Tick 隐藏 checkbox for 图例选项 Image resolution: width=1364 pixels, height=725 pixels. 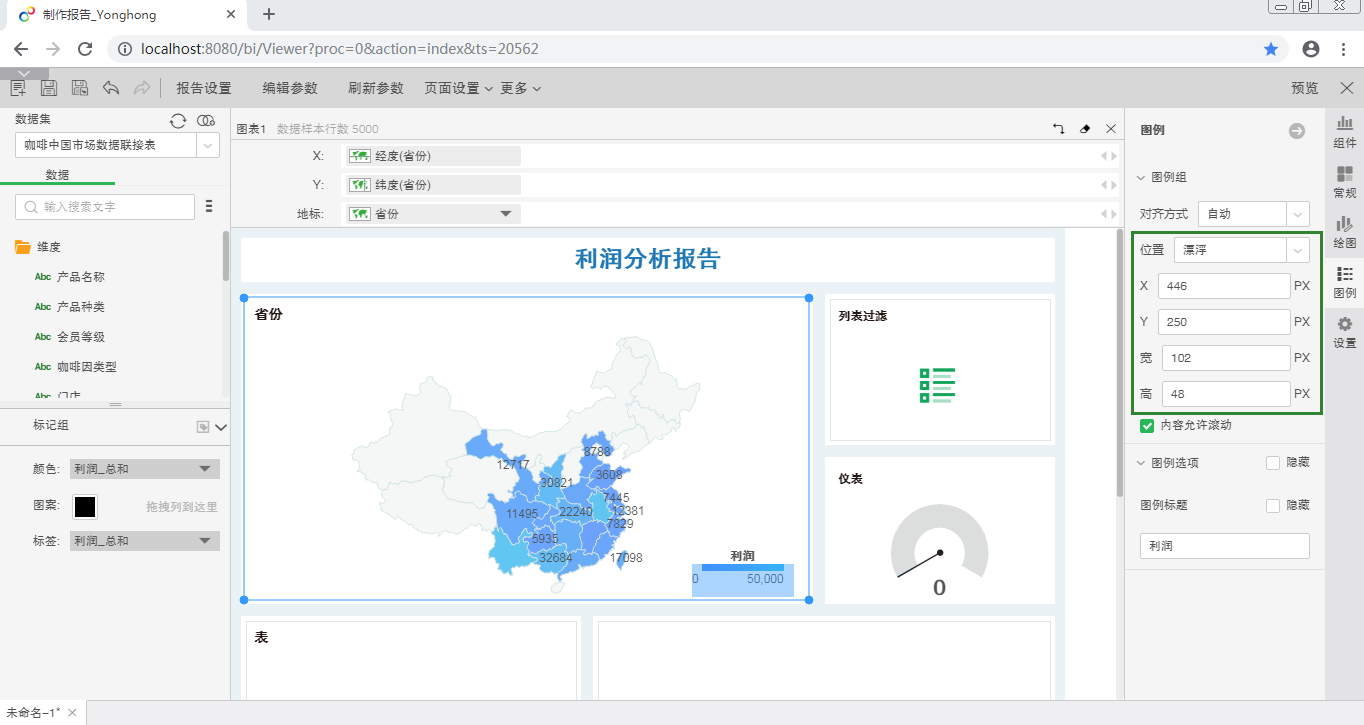click(x=1273, y=463)
